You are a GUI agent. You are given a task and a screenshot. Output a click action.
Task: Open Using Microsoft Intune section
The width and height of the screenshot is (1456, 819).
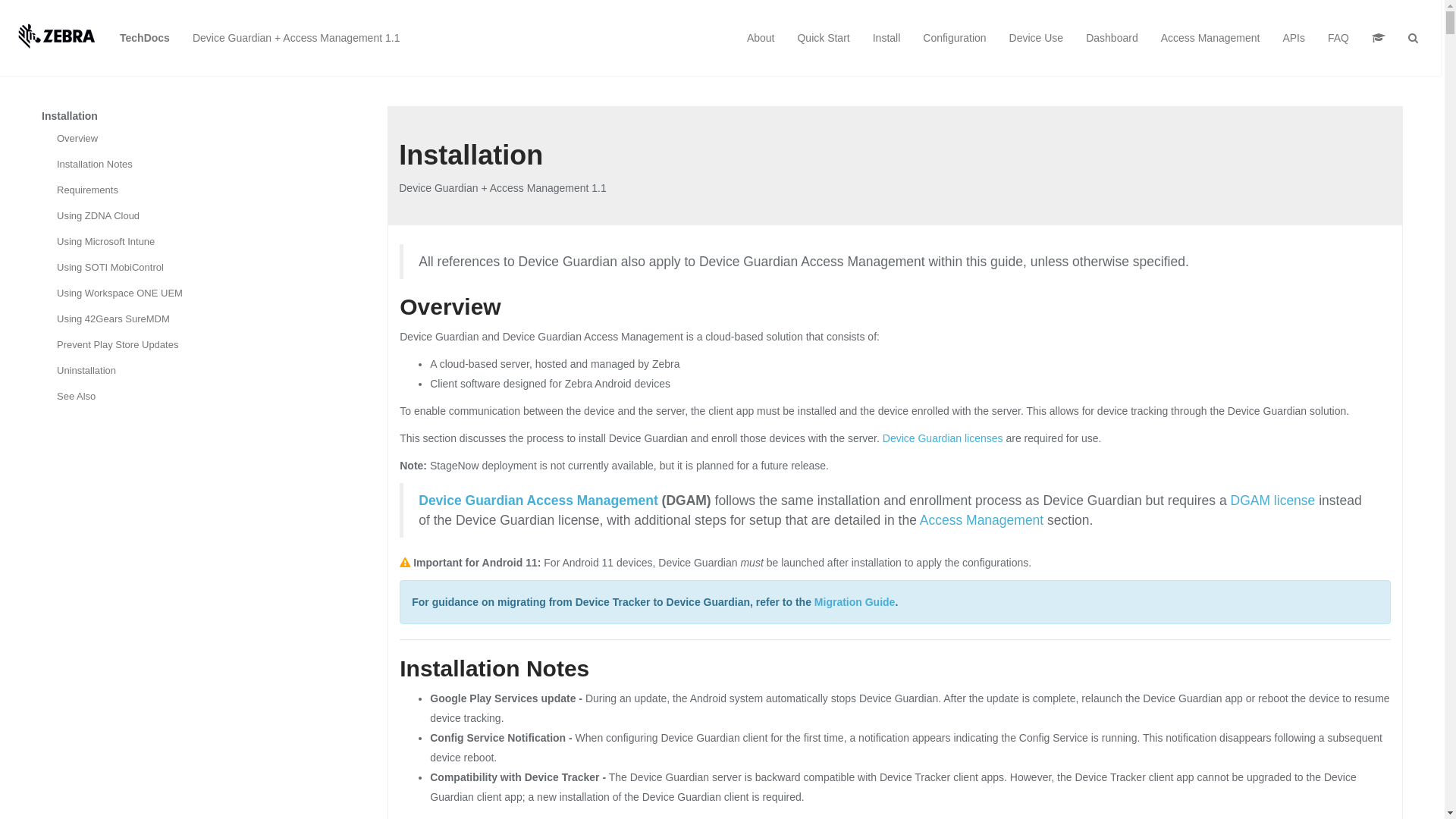(x=105, y=242)
